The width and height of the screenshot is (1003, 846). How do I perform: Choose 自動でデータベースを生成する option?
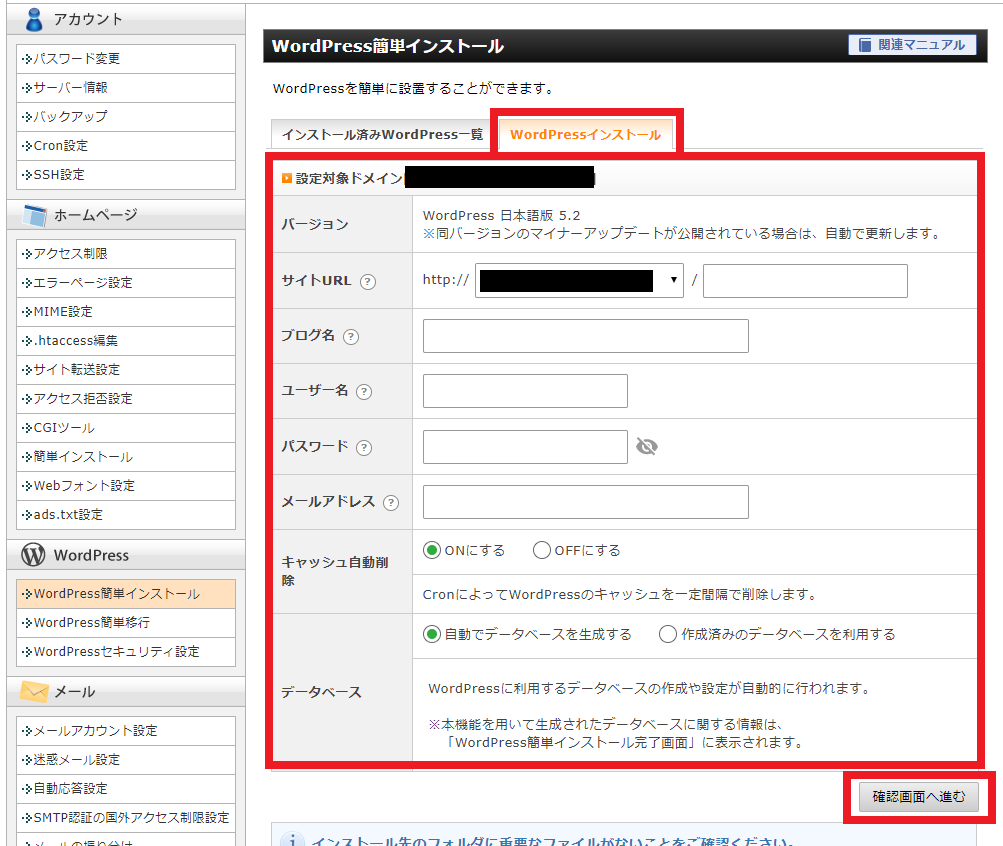click(x=432, y=634)
